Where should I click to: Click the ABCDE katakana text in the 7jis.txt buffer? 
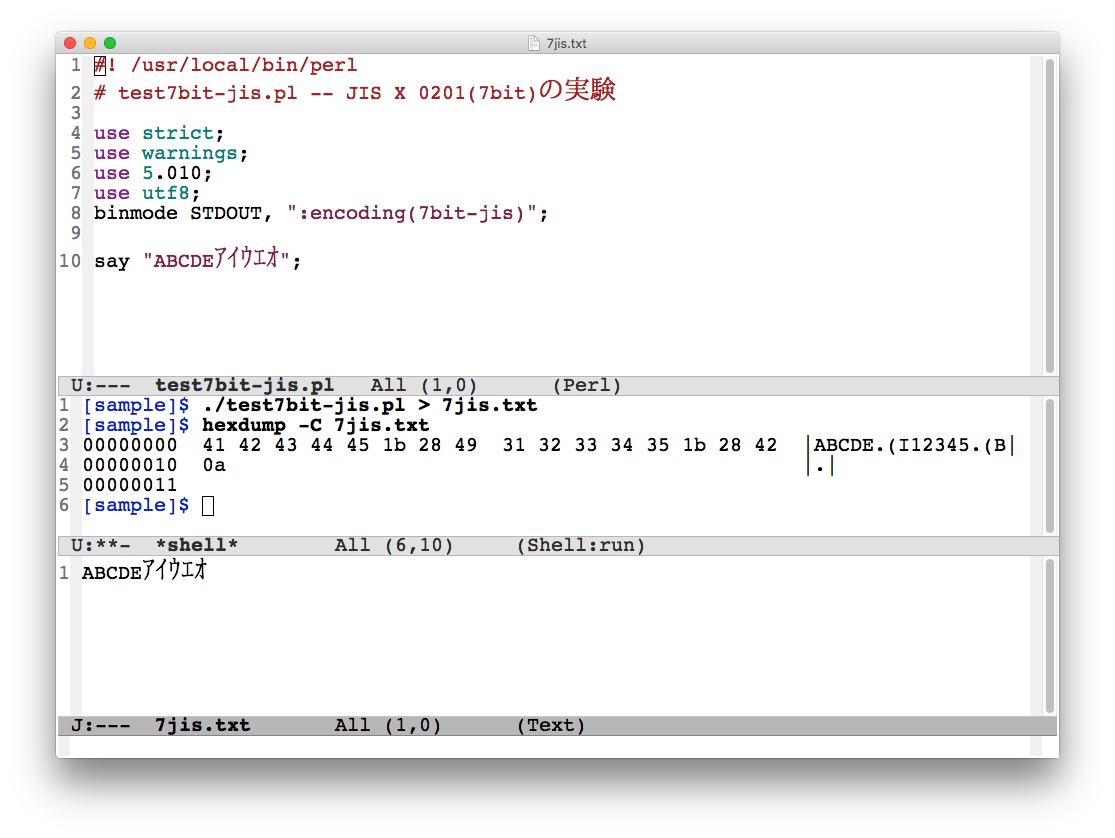[144, 571]
